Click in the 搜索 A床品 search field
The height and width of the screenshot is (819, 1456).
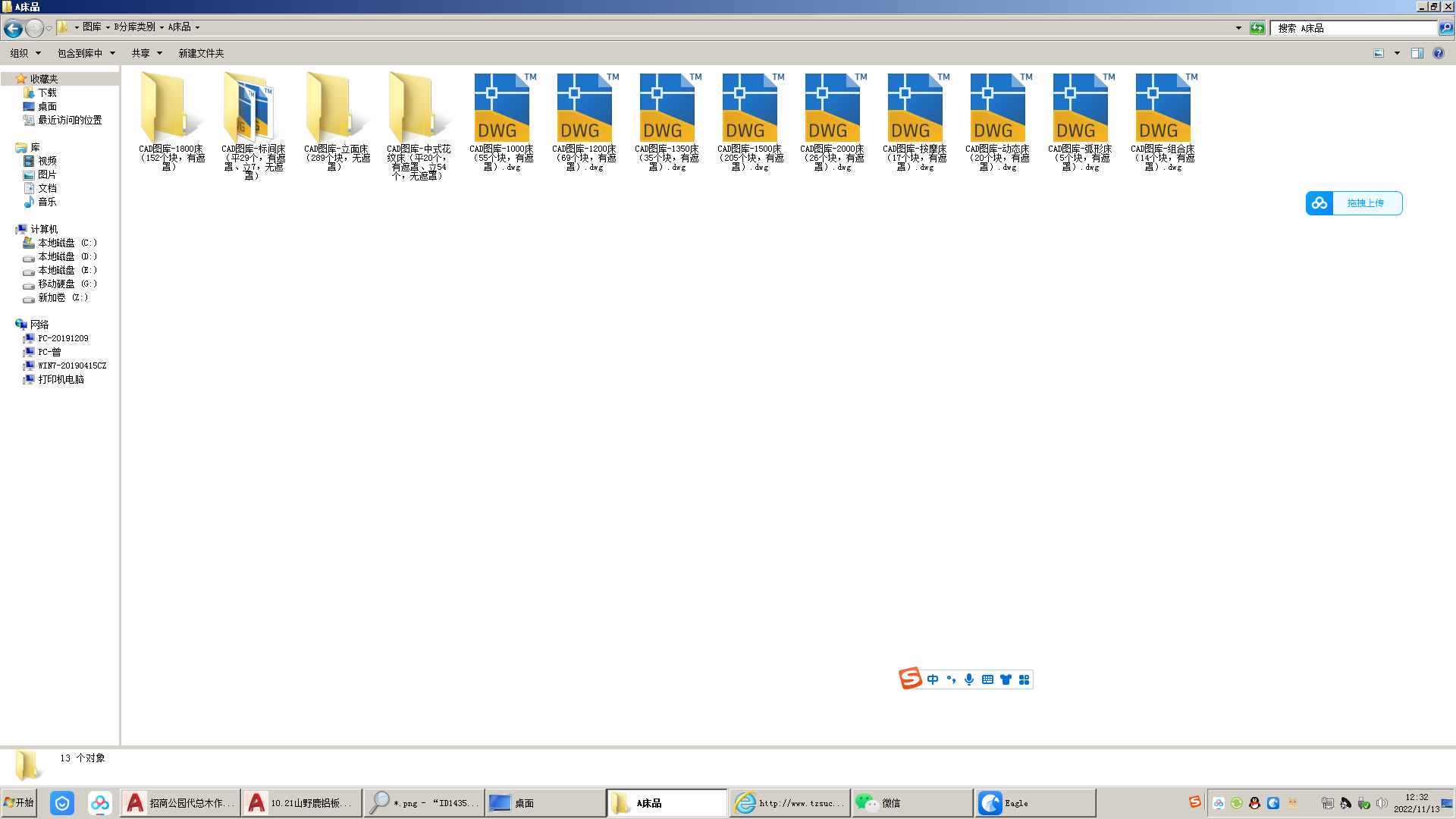[1354, 28]
